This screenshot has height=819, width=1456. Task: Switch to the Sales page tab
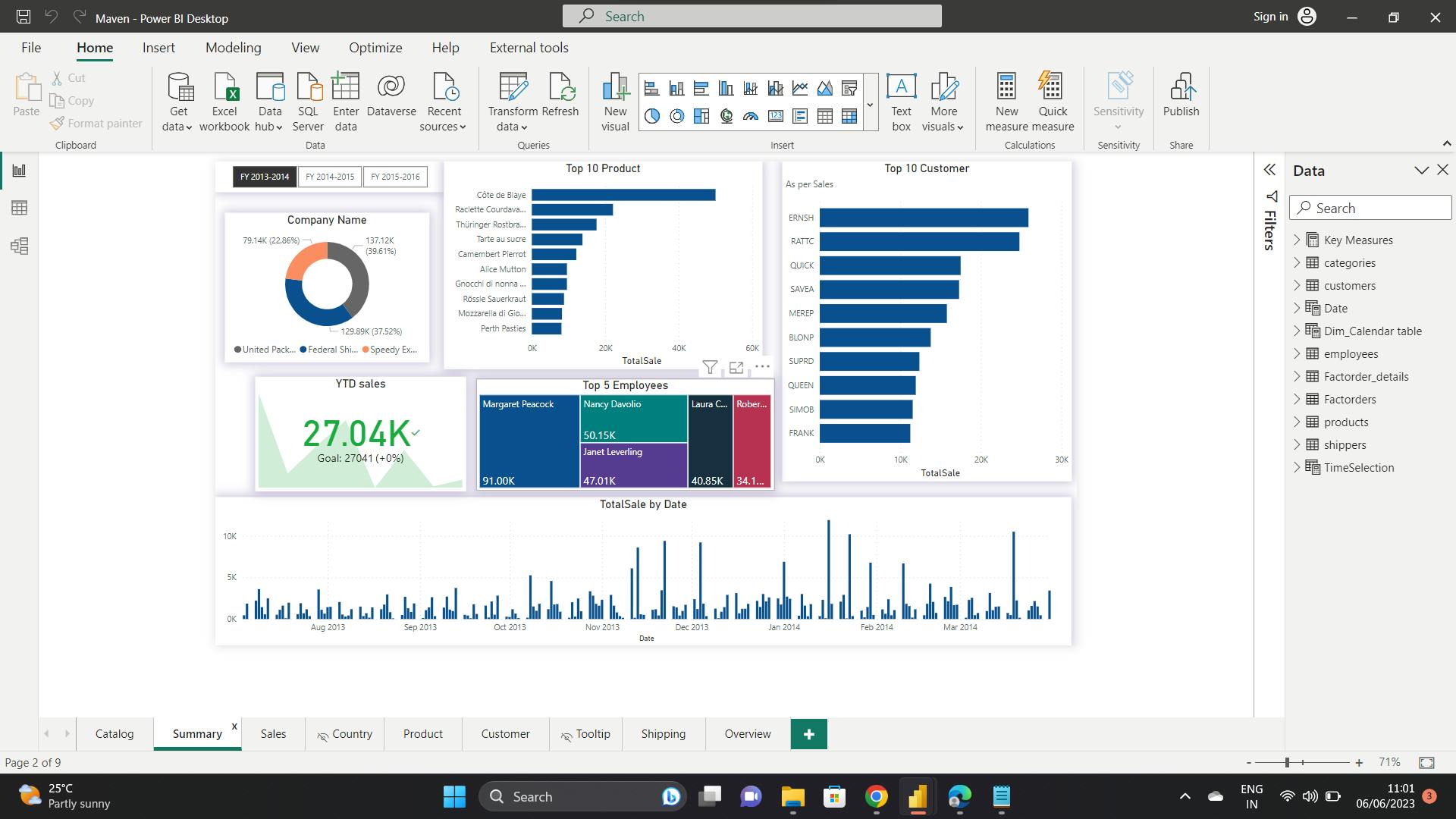[273, 734]
